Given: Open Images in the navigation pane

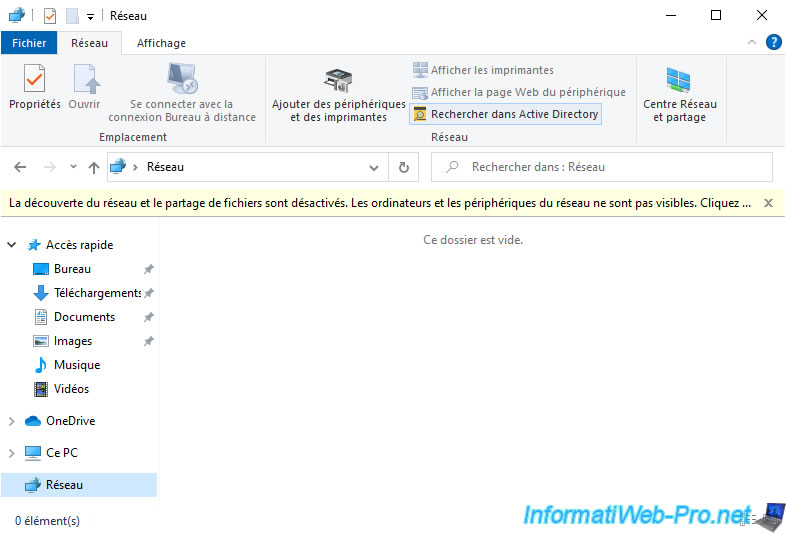Looking at the screenshot, I should coord(73,341).
